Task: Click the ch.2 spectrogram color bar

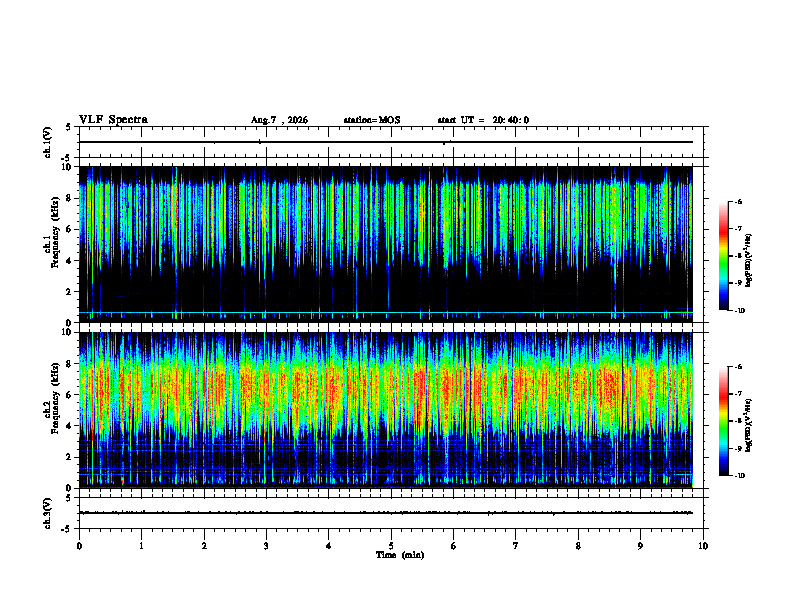Action: [x=723, y=421]
